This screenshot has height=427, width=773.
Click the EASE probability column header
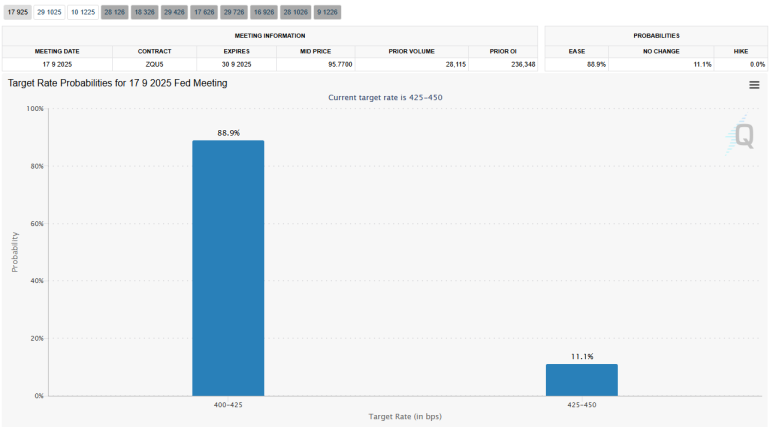coord(577,50)
